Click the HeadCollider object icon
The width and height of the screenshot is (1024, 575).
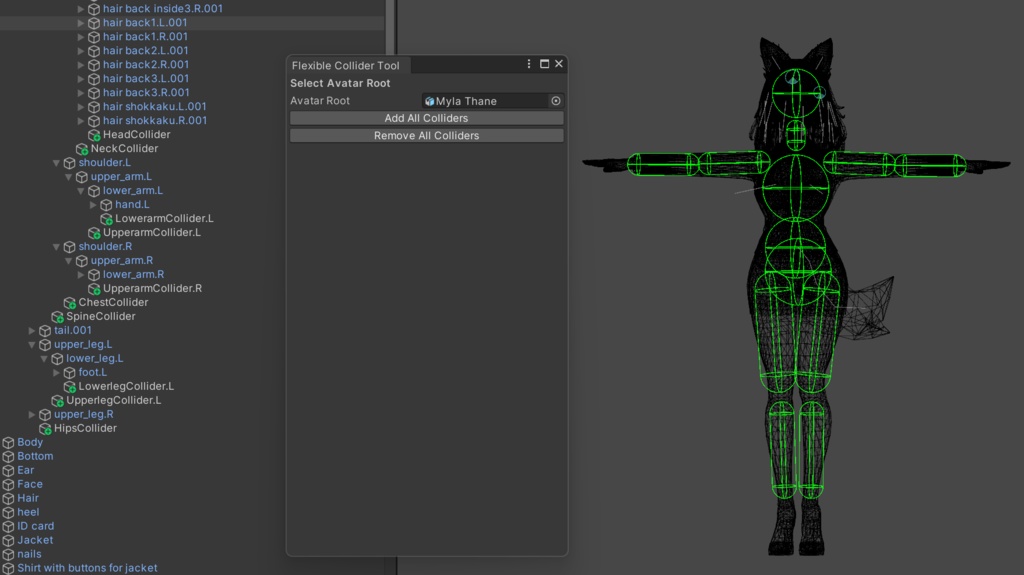click(x=94, y=135)
